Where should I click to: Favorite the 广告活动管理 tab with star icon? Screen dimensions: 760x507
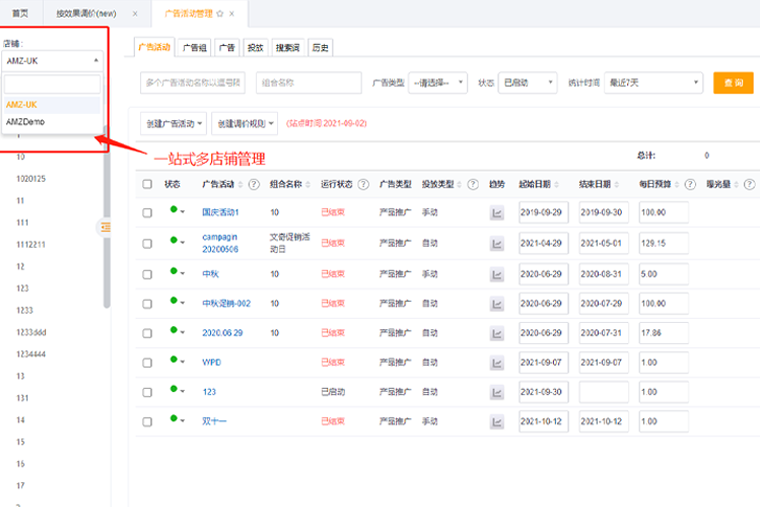pyautogui.click(x=219, y=14)
